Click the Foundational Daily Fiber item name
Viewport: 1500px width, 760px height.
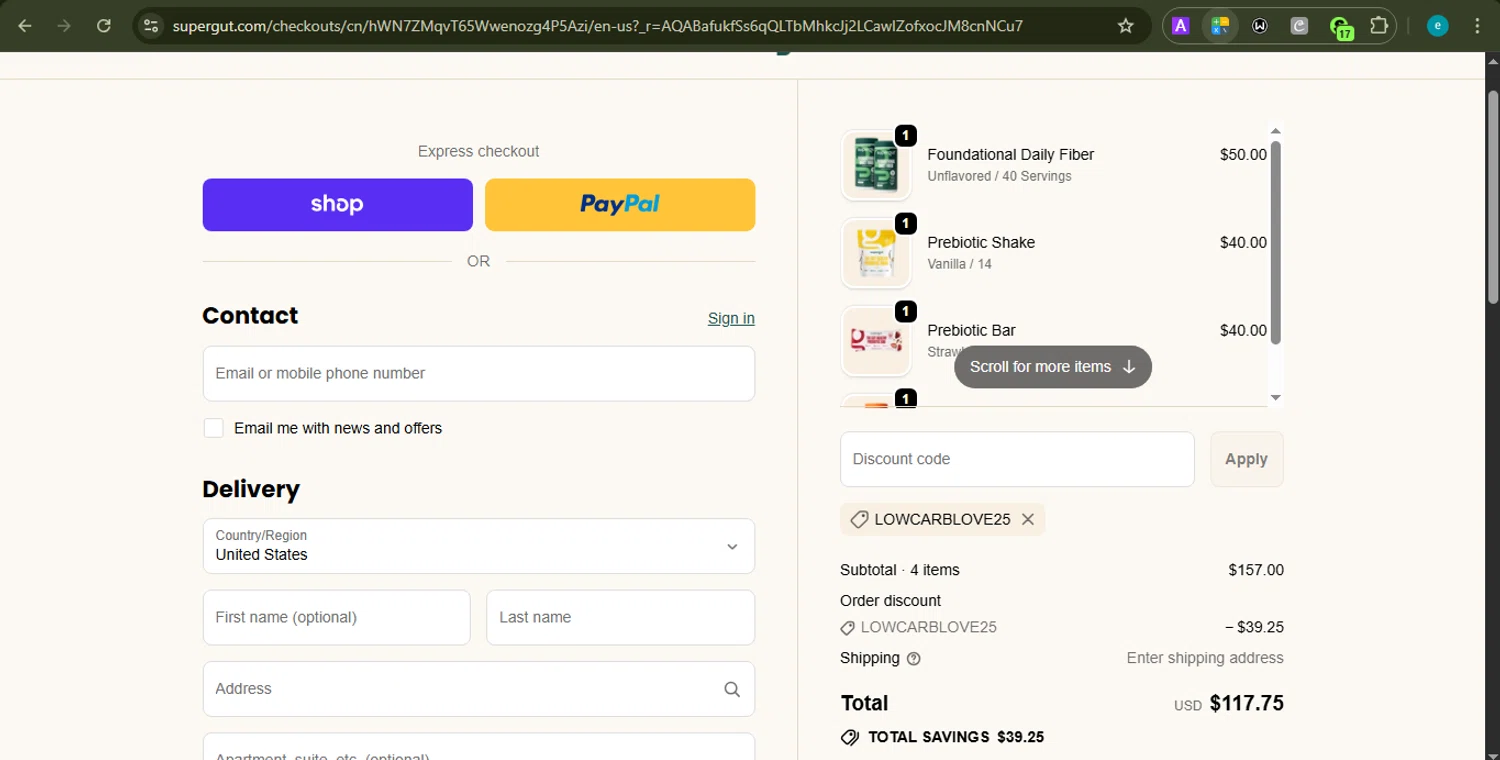point(1010,155)
